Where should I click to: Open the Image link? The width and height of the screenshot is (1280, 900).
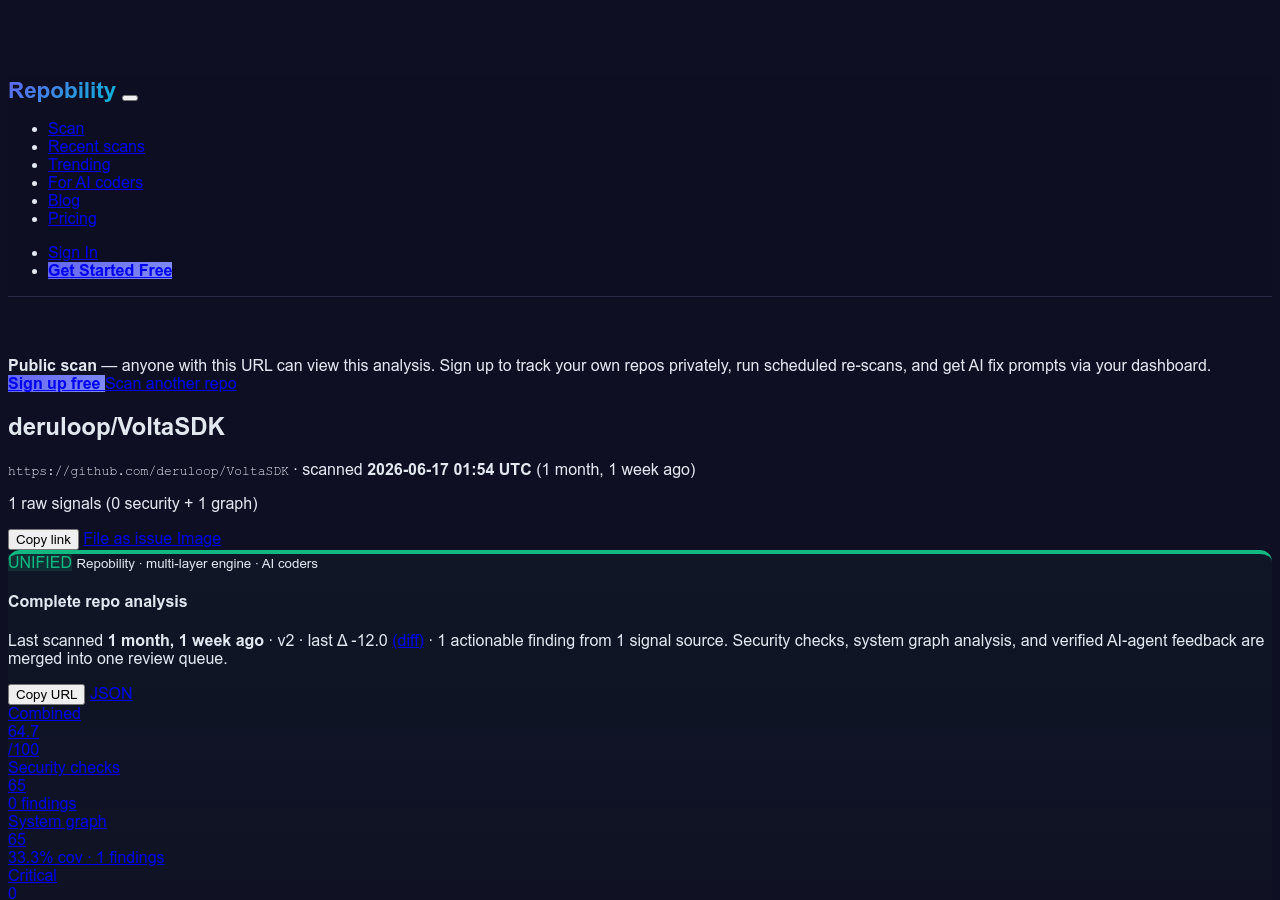click(x=199, y=538)
